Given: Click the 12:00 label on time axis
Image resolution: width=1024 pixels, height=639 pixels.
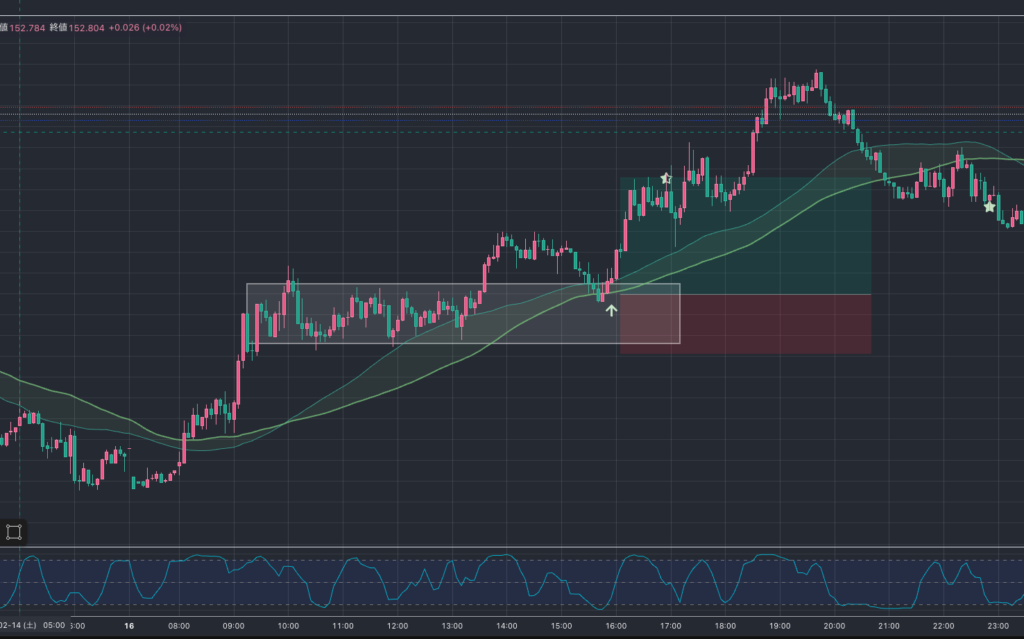Looking at the screenshot, I should click(397, 626).
